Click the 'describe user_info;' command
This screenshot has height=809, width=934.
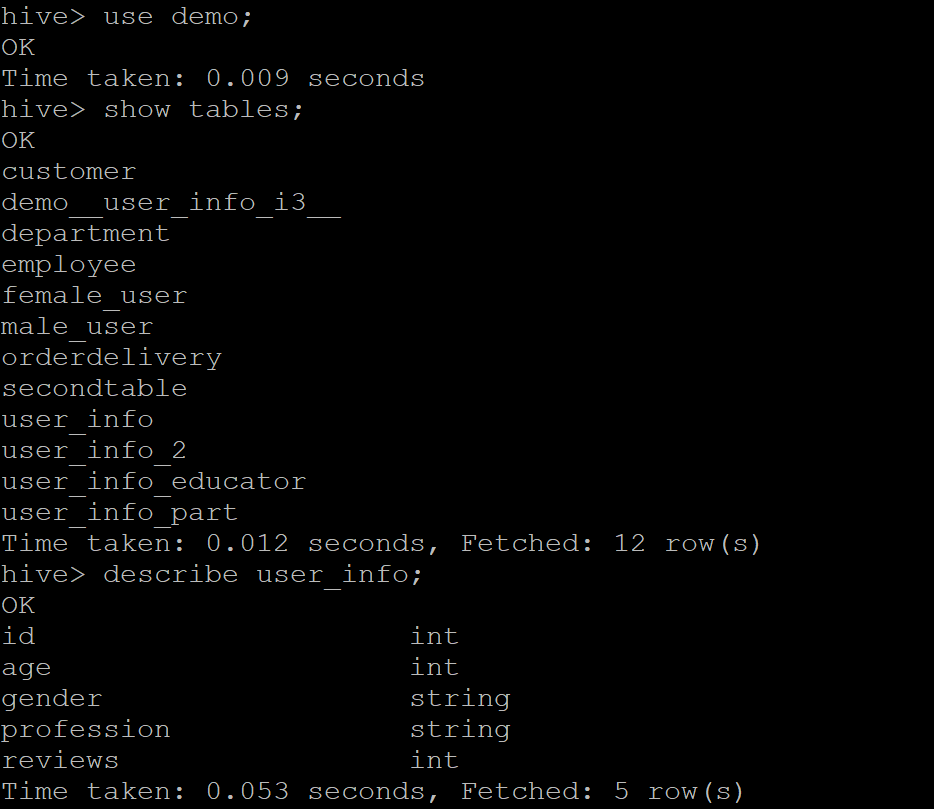click(263, 575)
